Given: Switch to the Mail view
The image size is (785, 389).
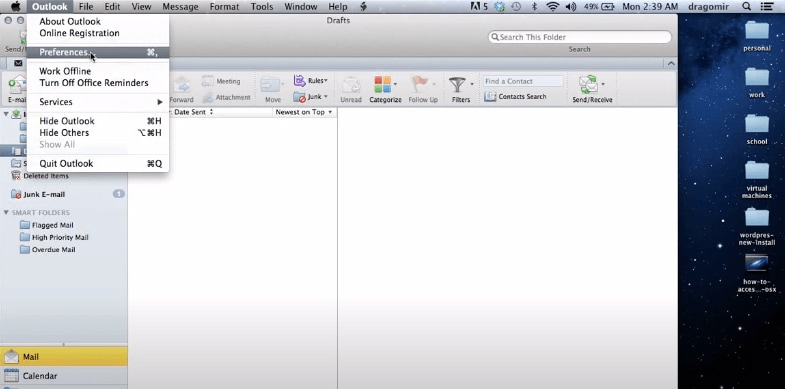Looking at the screenshot, I should click(x=64, y=357).
